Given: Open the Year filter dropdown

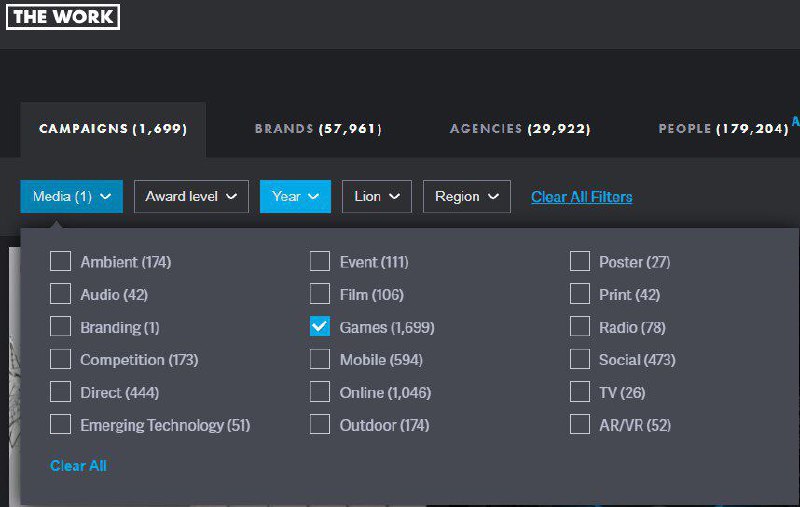Looking at the screenshot, I should click(x=295, y=196).
